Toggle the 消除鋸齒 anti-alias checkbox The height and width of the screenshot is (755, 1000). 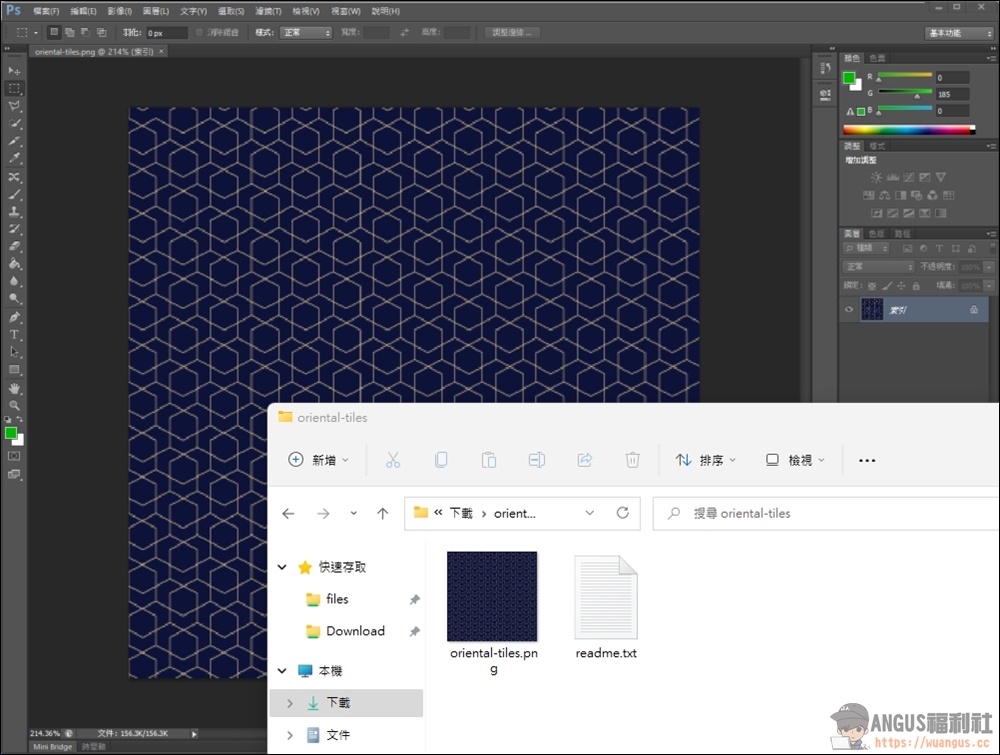point(199,33)
